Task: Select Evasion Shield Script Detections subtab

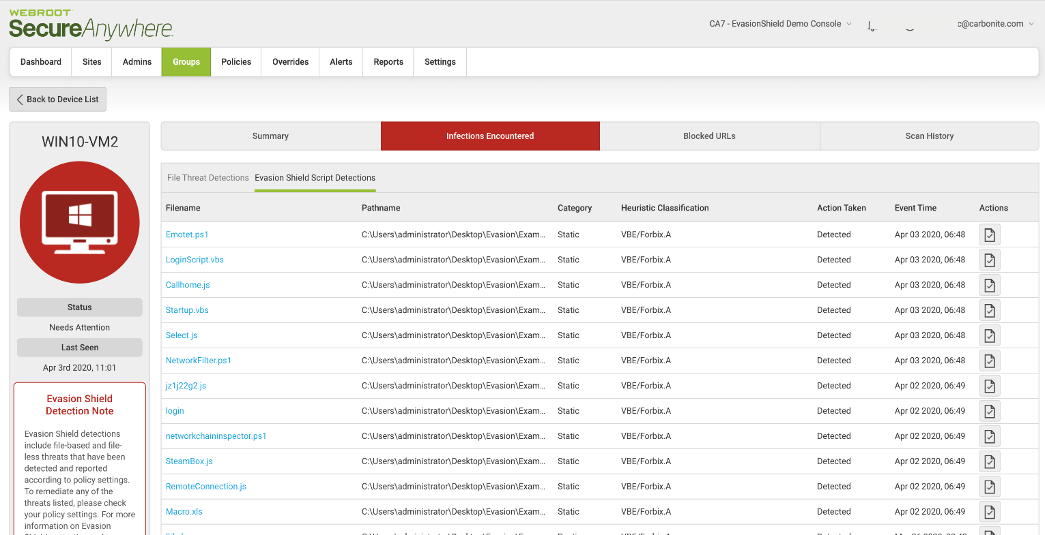Action: click(x=315, y=178)
